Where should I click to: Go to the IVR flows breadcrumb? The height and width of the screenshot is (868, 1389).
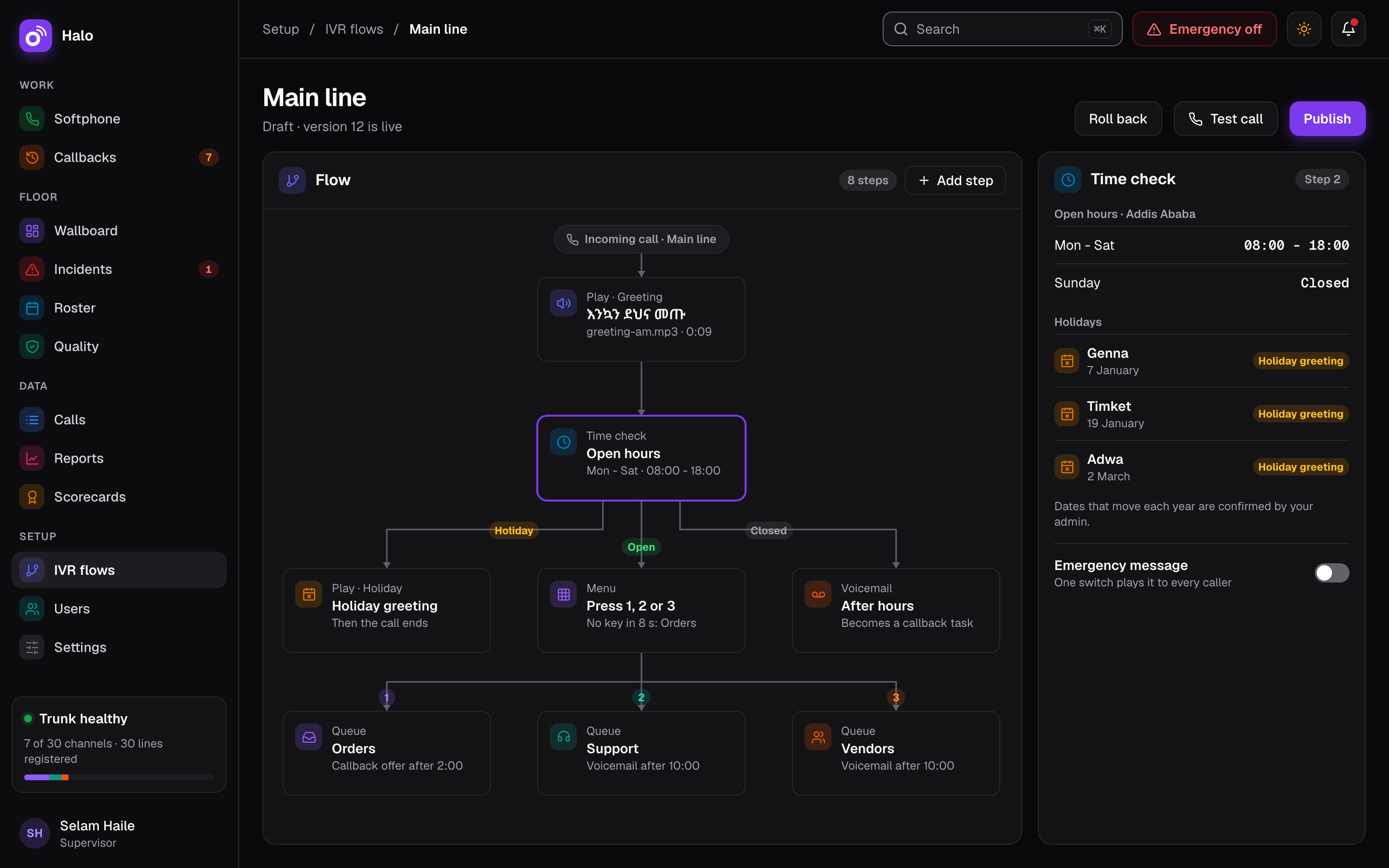[354, 29]
